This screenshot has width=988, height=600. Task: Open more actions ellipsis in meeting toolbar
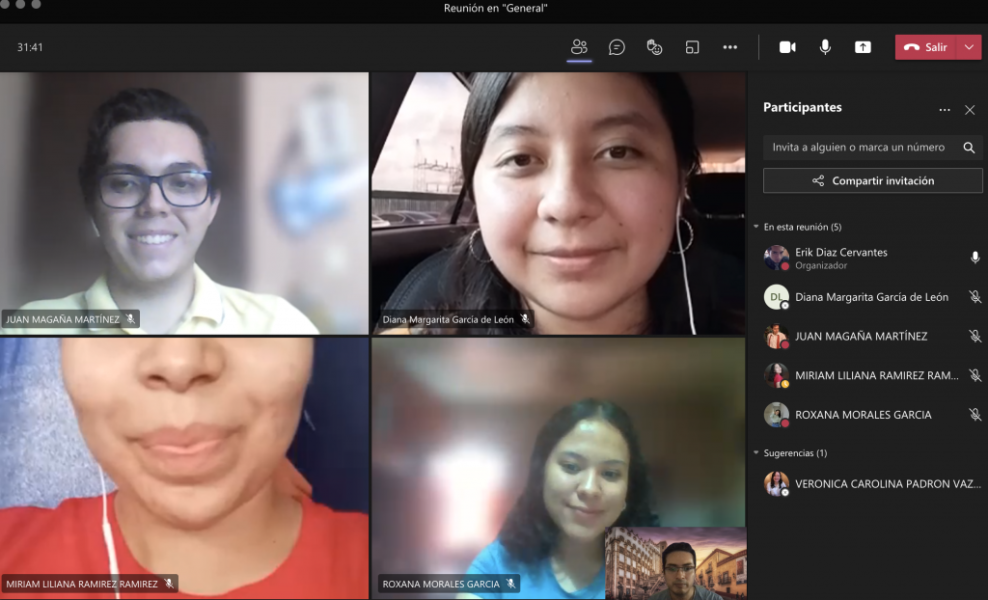coord(730,47)
